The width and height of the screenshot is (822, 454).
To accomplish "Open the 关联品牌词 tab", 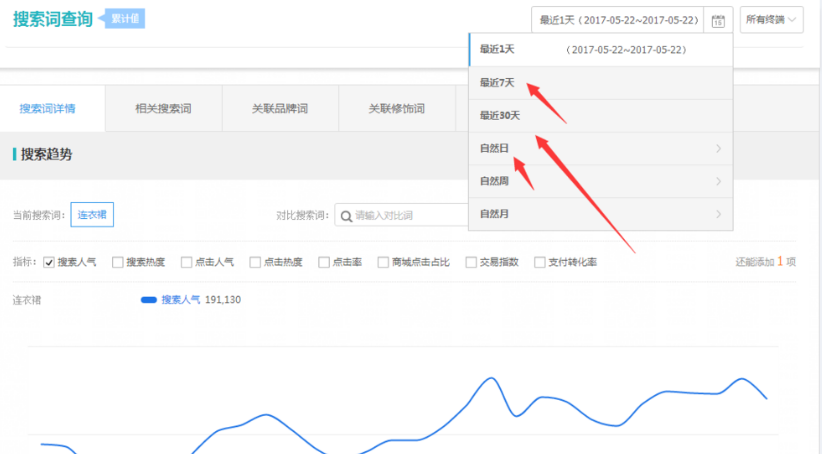I will tap(280, 109).
